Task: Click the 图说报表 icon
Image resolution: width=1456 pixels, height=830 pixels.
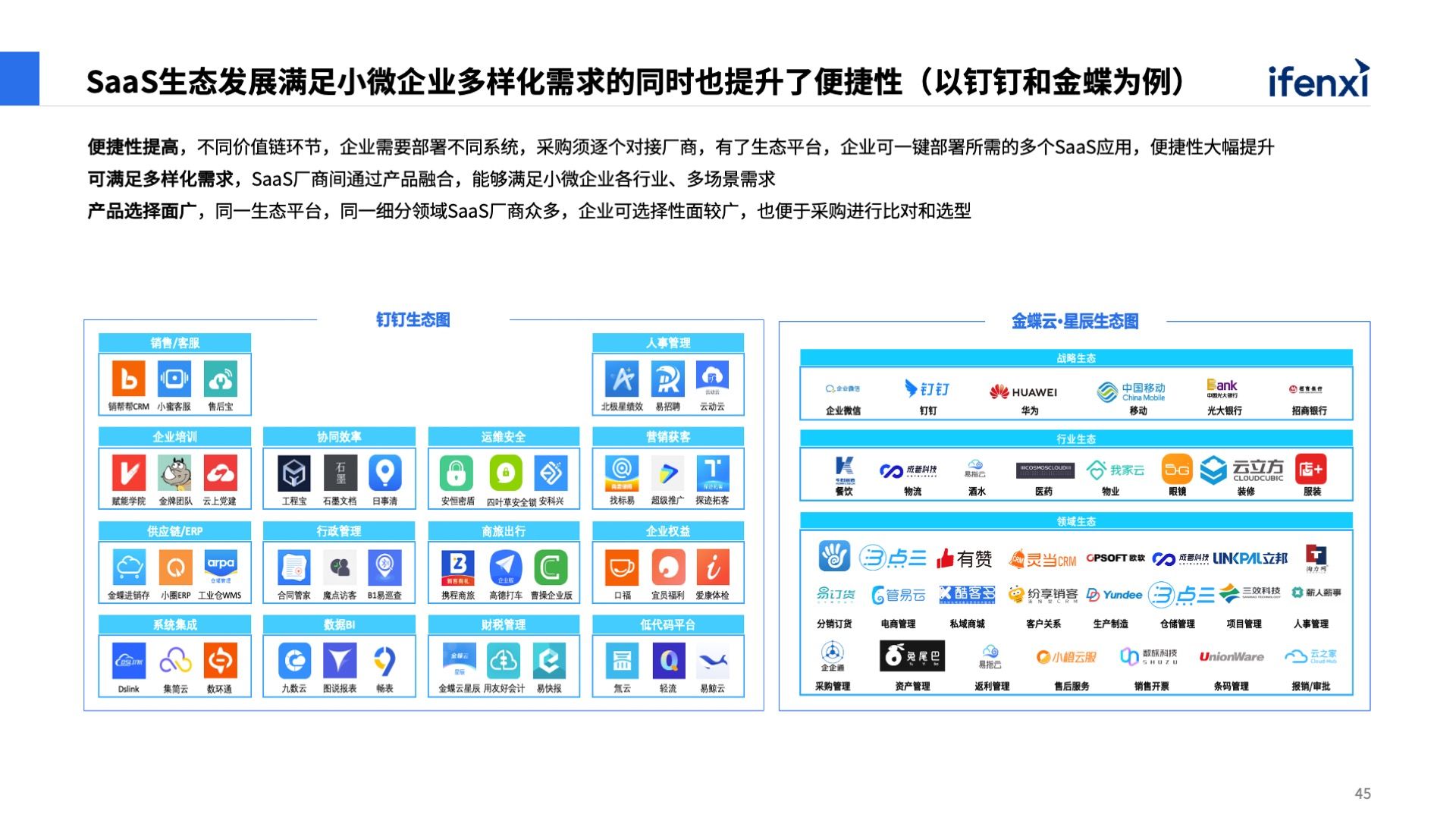Action: pyautogui.click(x=340, y=661)
